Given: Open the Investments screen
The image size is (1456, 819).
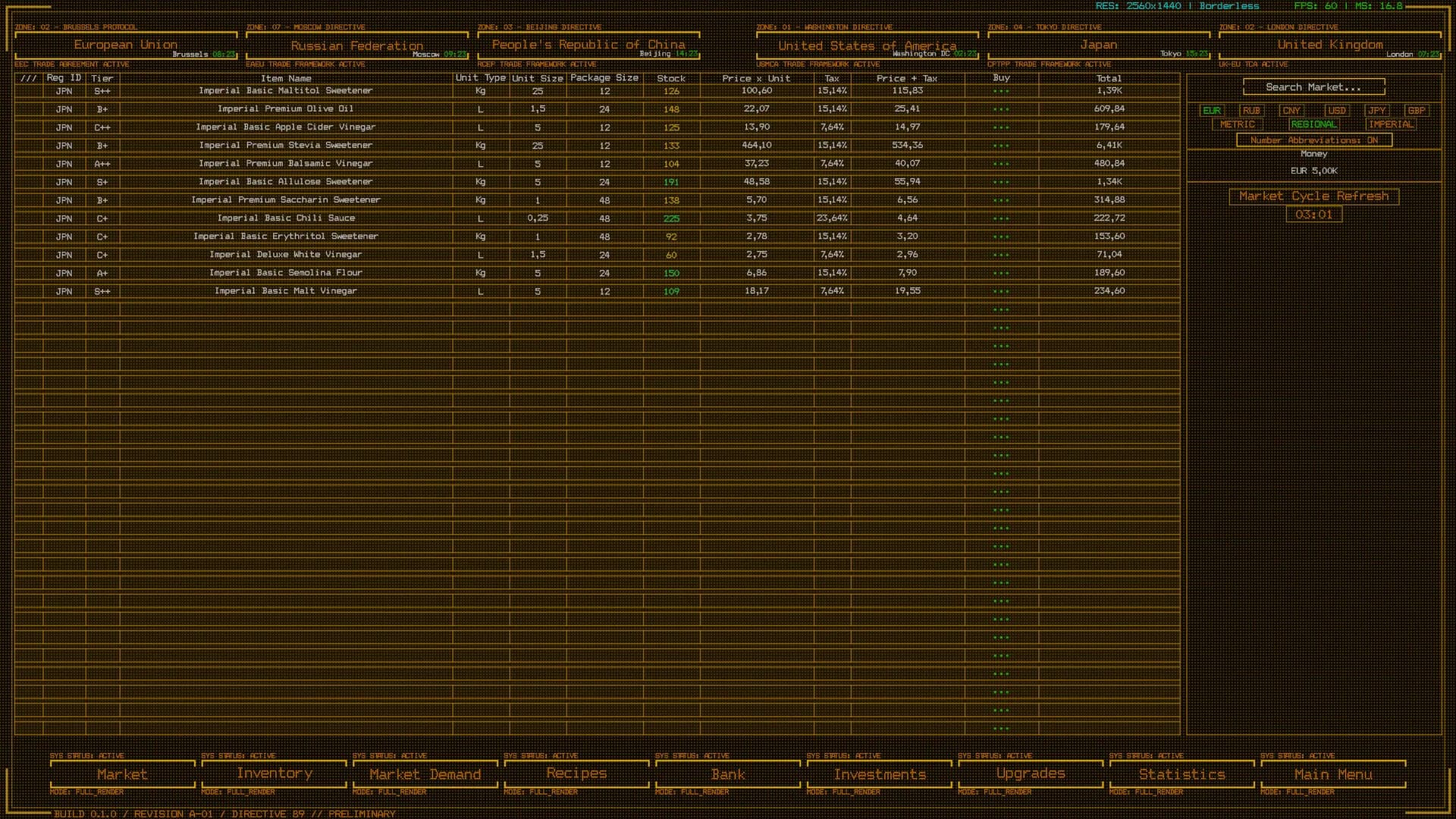Looking at the screenshot, I should click(x=880, y=774).
